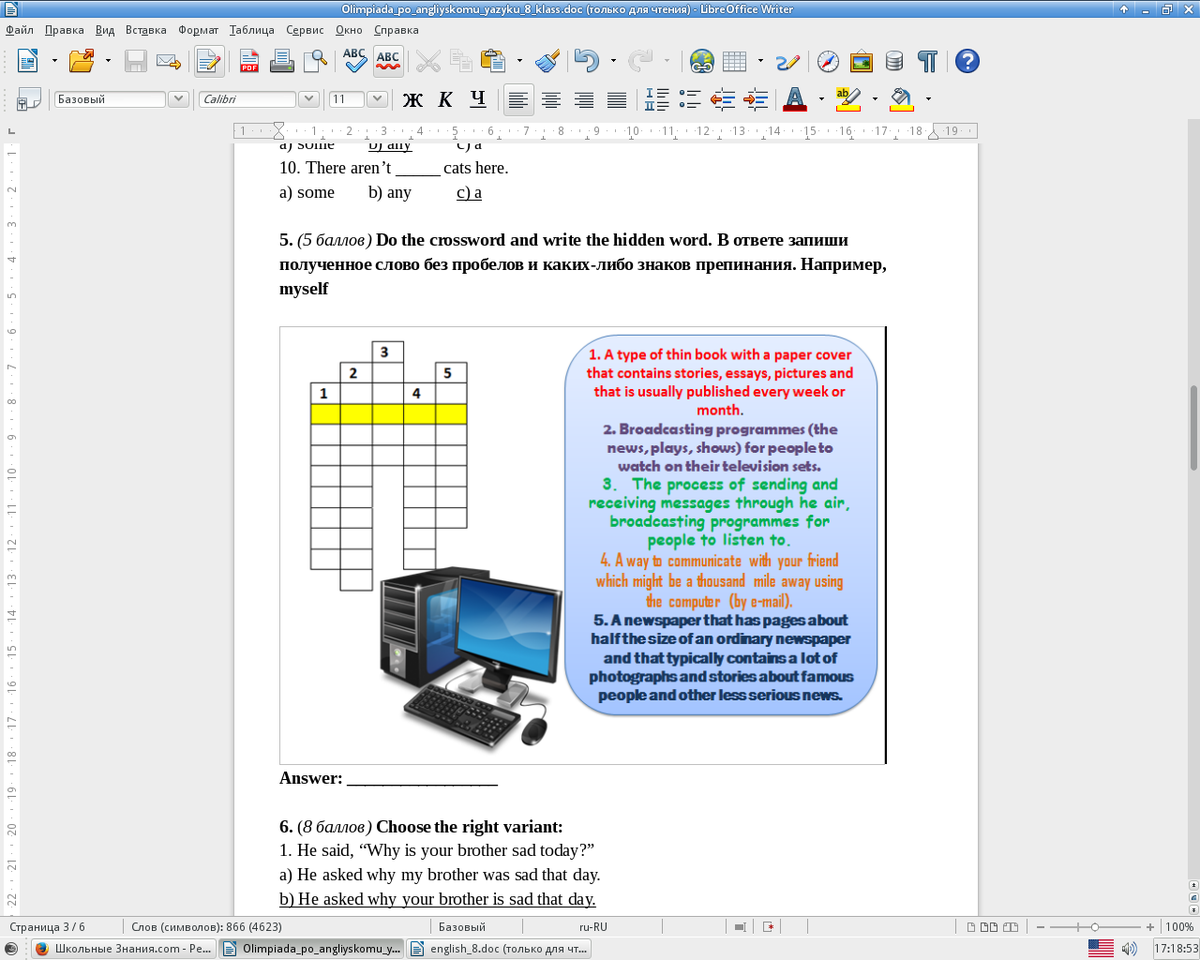This screenshot has height=960, width=1200.
Task: Toggle Nonprinting Characters pilcrow
Action: point(927,62)
